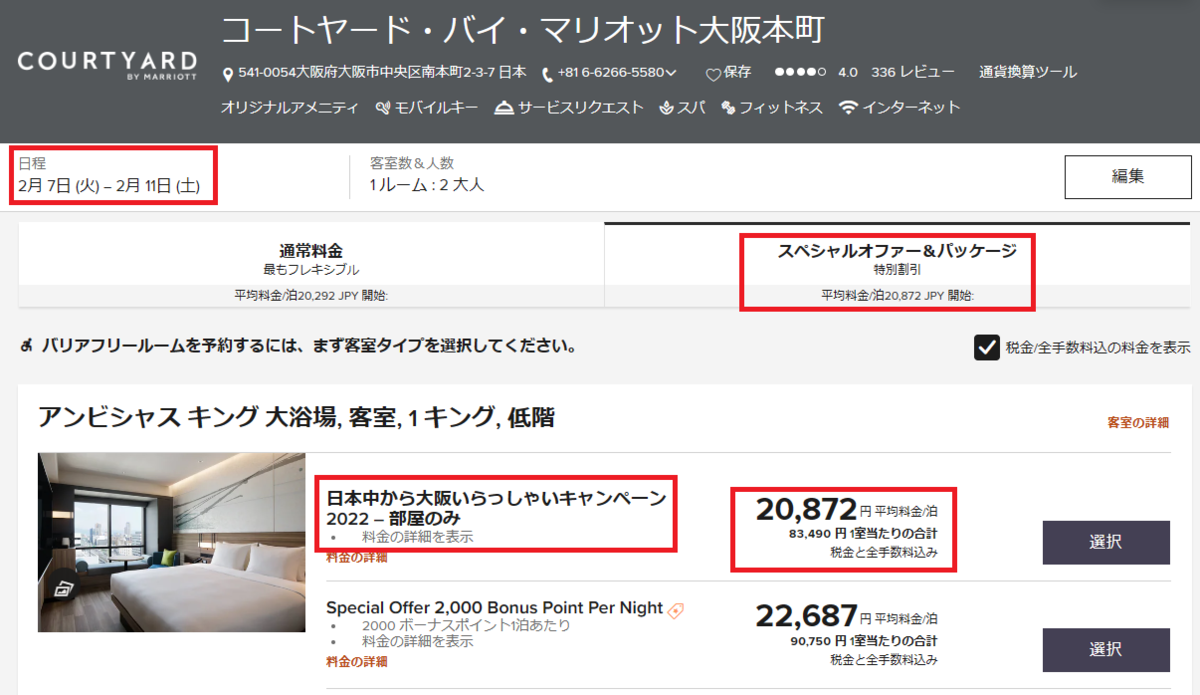This screenshot has height=695, width=1200.
Task: Click the heart icon to save hotel
Action: [713, 74]
